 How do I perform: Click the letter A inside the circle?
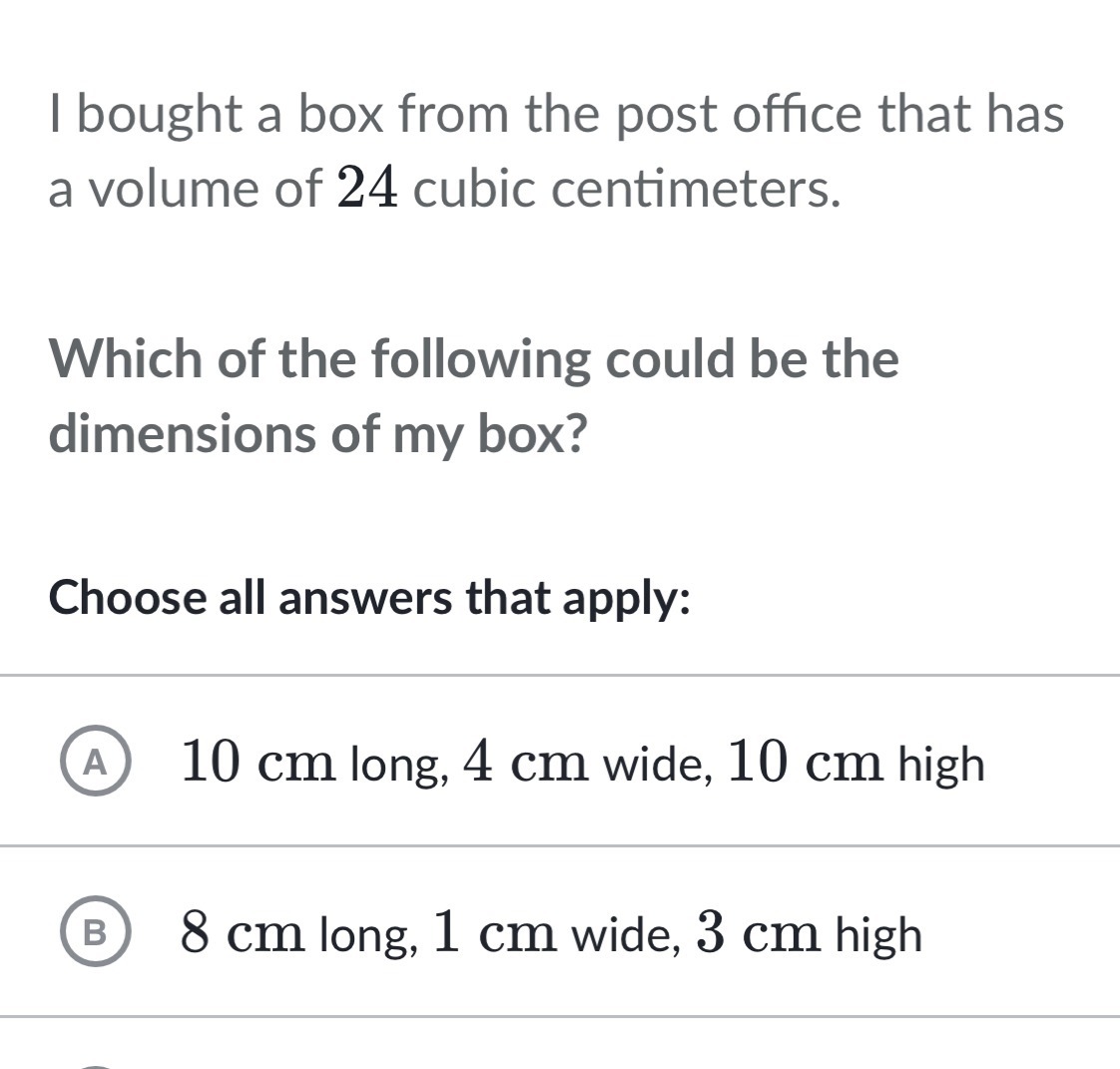(x=95, y=765)
